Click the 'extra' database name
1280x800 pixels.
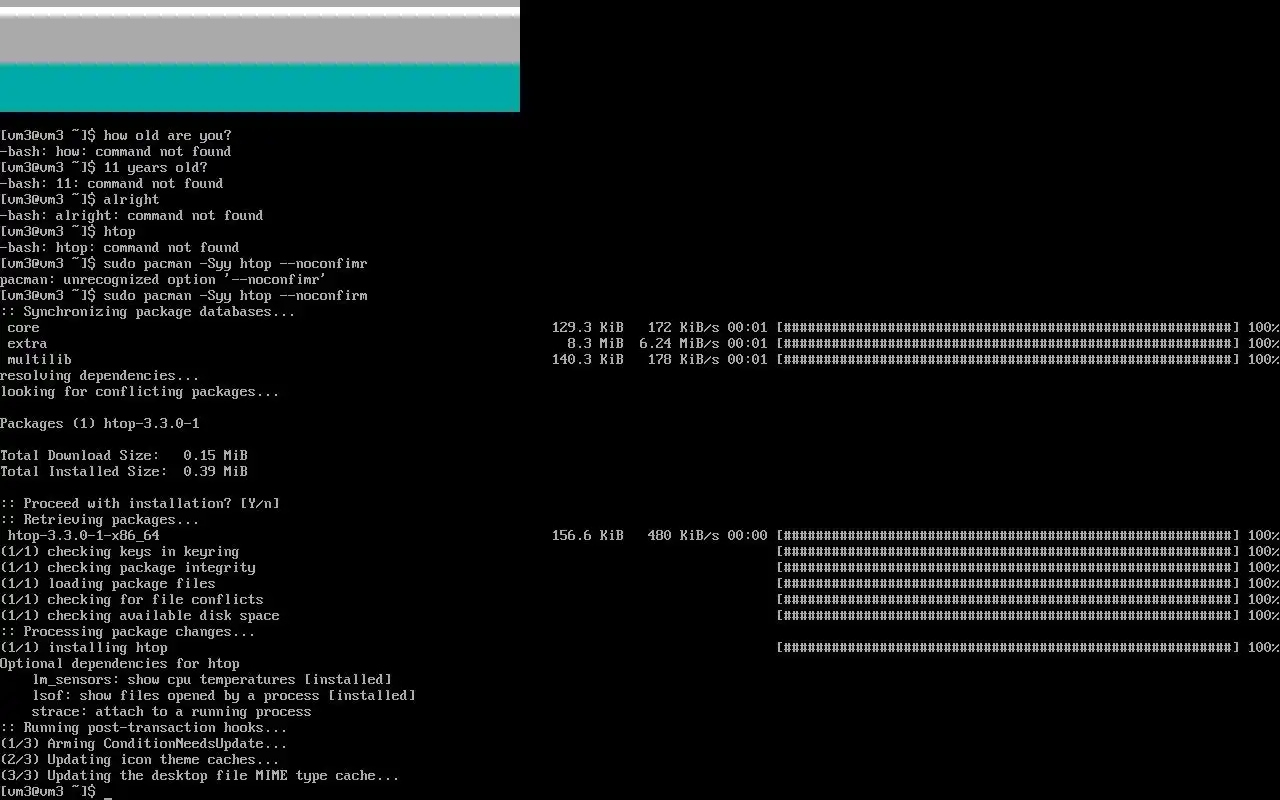[28, 344]
